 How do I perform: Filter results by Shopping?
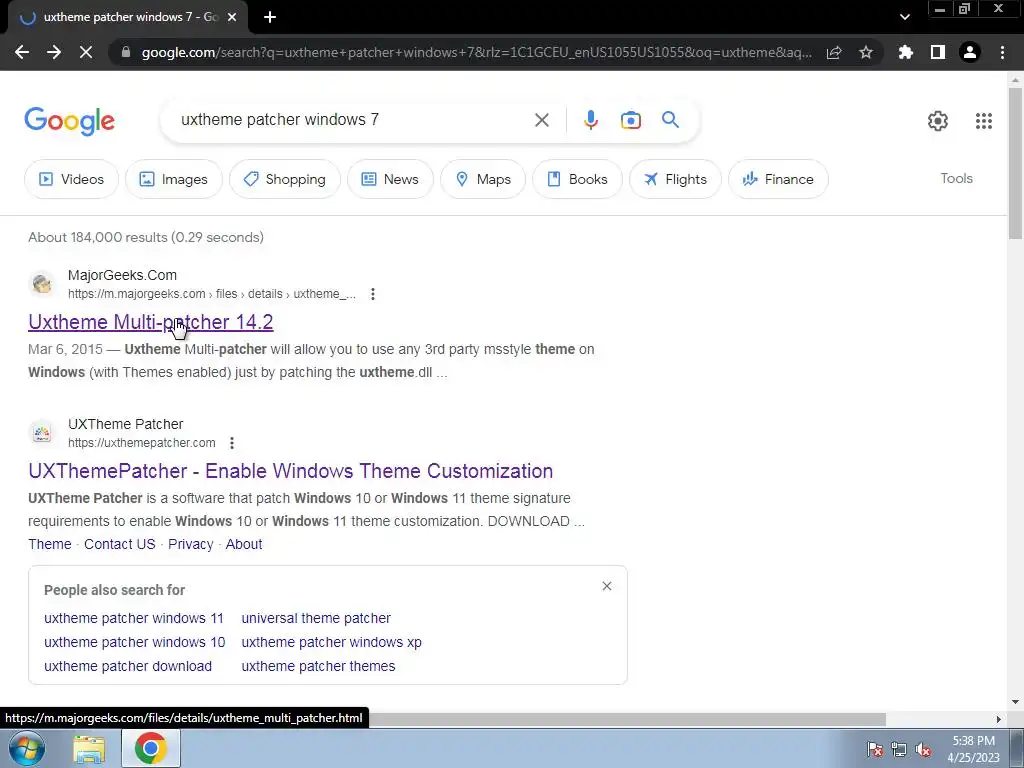click(285, 179)
